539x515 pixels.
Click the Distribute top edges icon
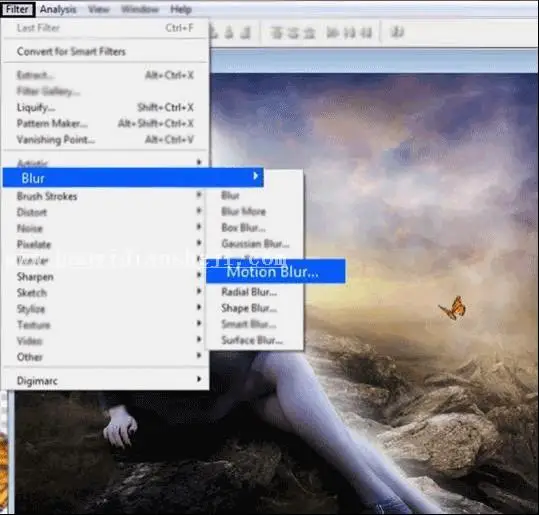point(276,33)
